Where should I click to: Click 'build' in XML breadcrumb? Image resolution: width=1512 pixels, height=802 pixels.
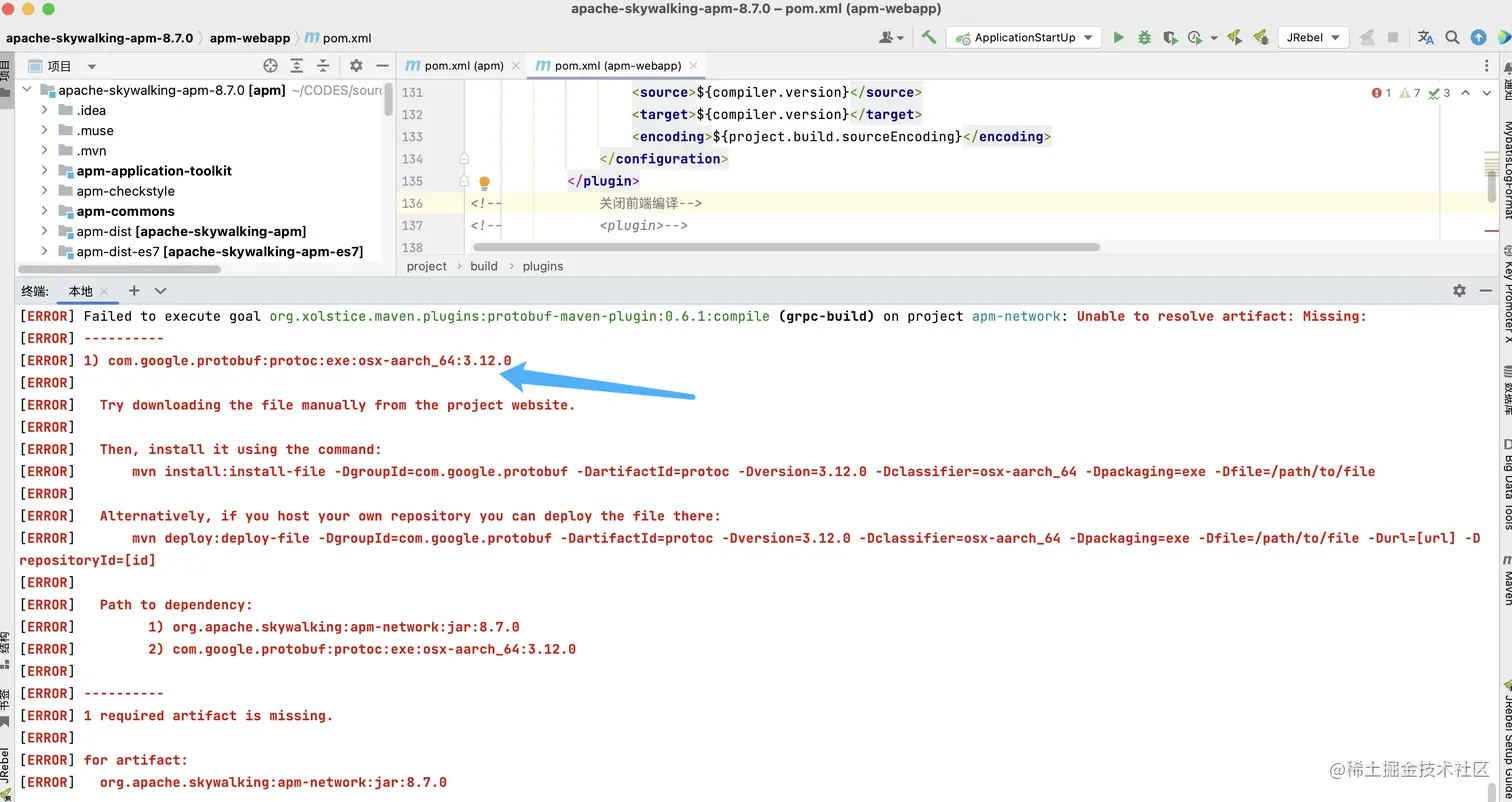coord(484,266)
